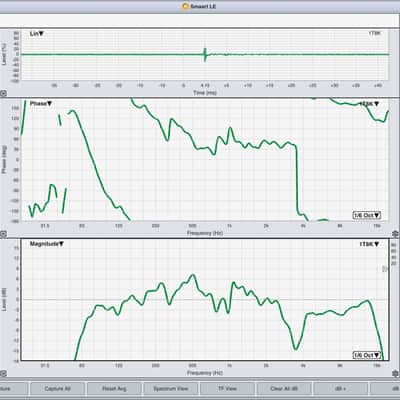
Task: Click the Clear All dB button
Action: pos(284,389)
